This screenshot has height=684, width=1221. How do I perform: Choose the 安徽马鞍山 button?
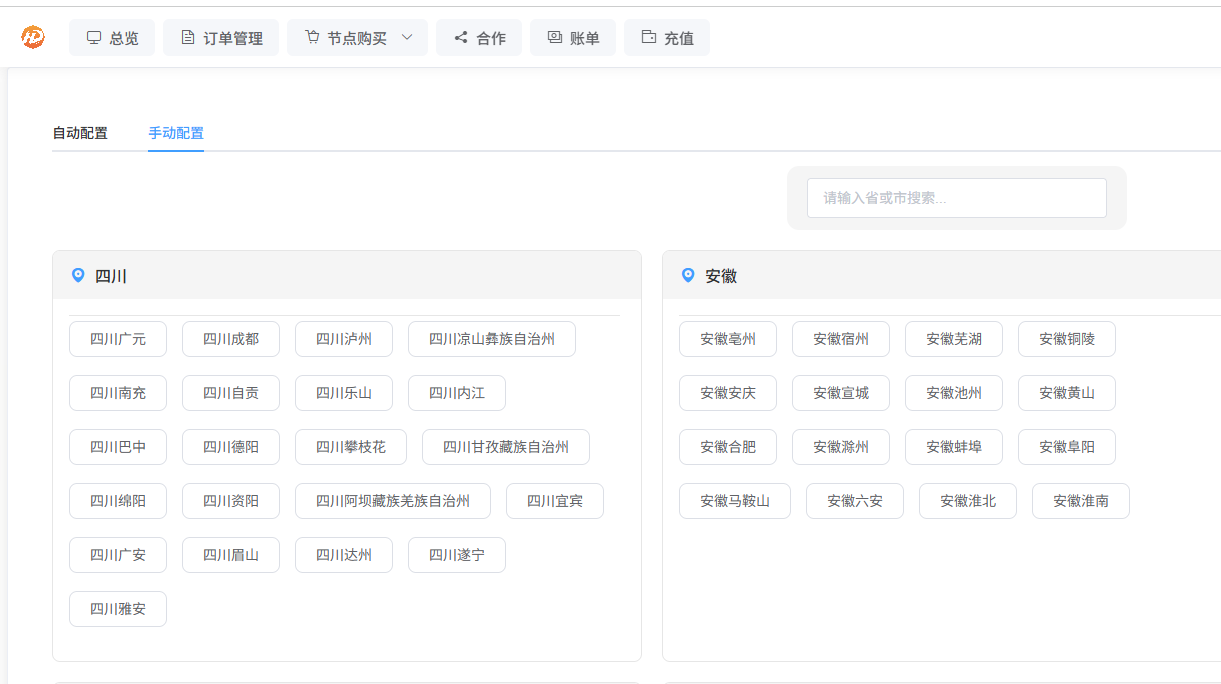tap(735, 501)
